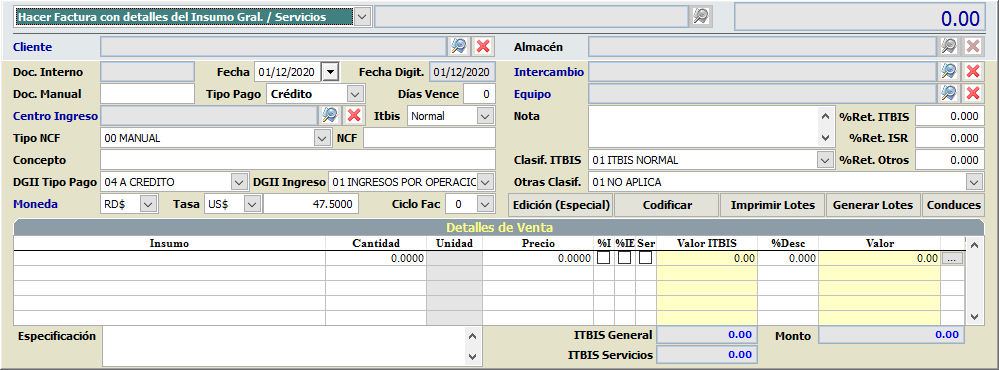Screen dimensions: 999x370
Task: Click the Moneda label link
Action: point(35,204)
